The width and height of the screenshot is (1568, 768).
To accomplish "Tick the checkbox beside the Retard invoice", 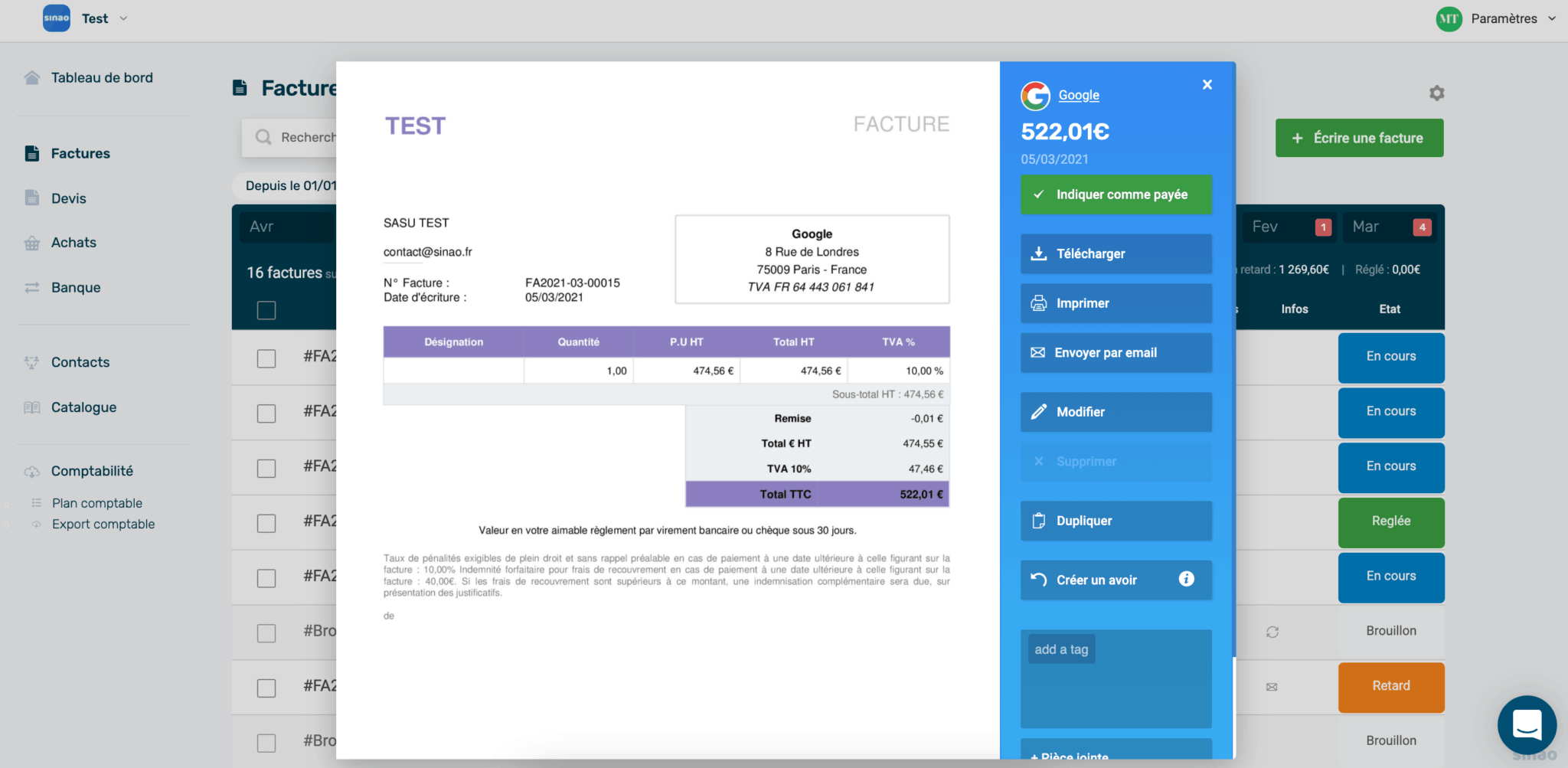I will pyautogui.click(x=266, y=688).
